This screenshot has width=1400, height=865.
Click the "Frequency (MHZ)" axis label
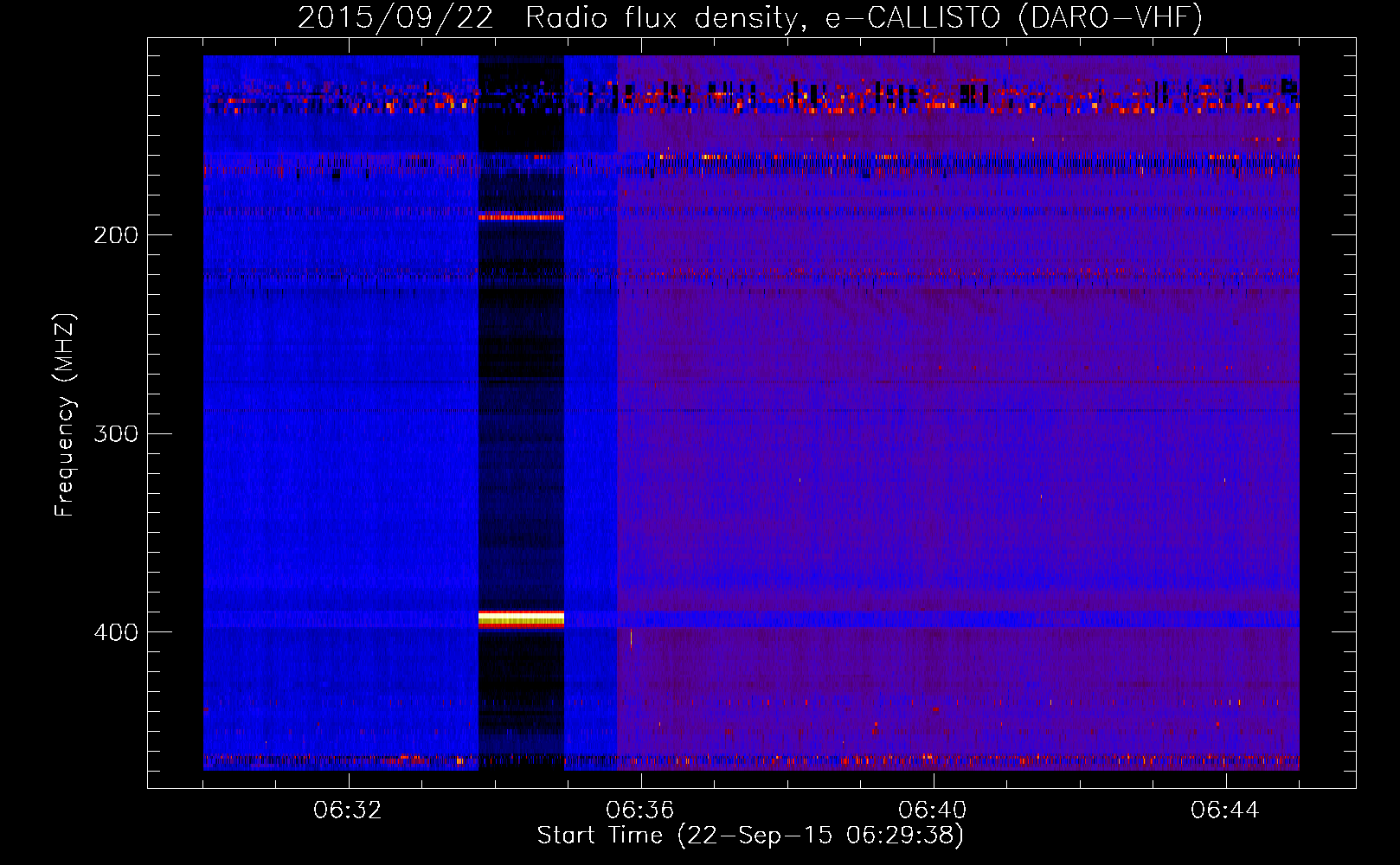coord(65,415)
